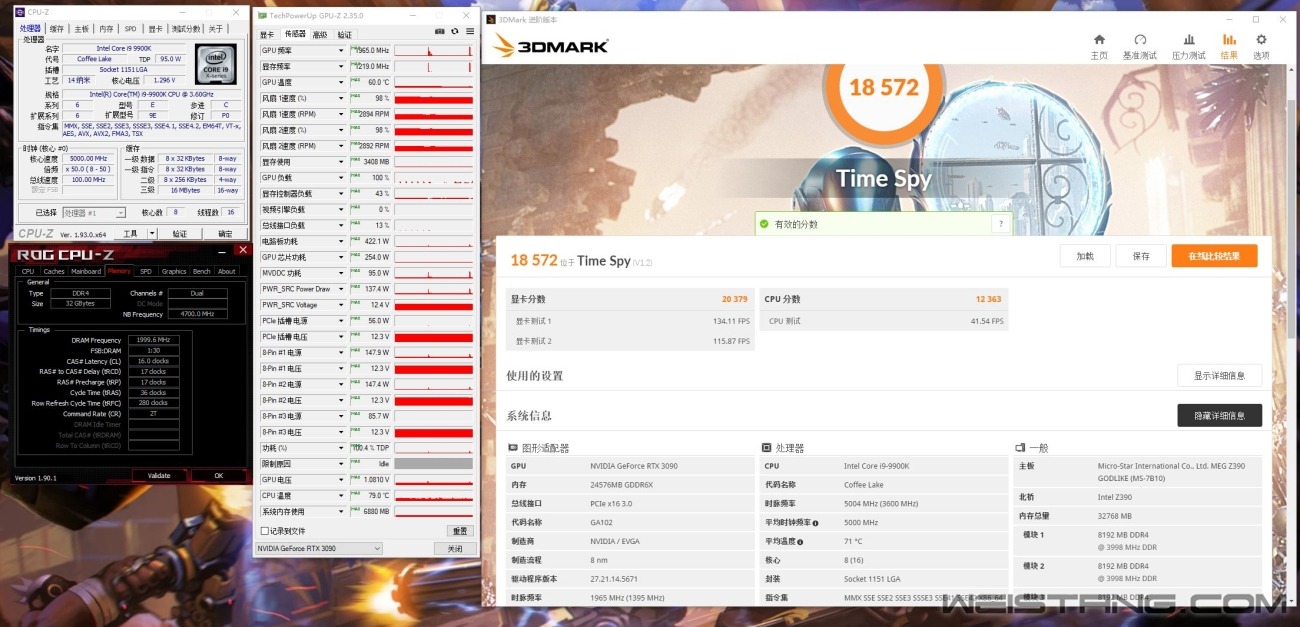
Task: Enable the GPU-Z log to file (记录到文件) checkbox
Action: [265, 531]
